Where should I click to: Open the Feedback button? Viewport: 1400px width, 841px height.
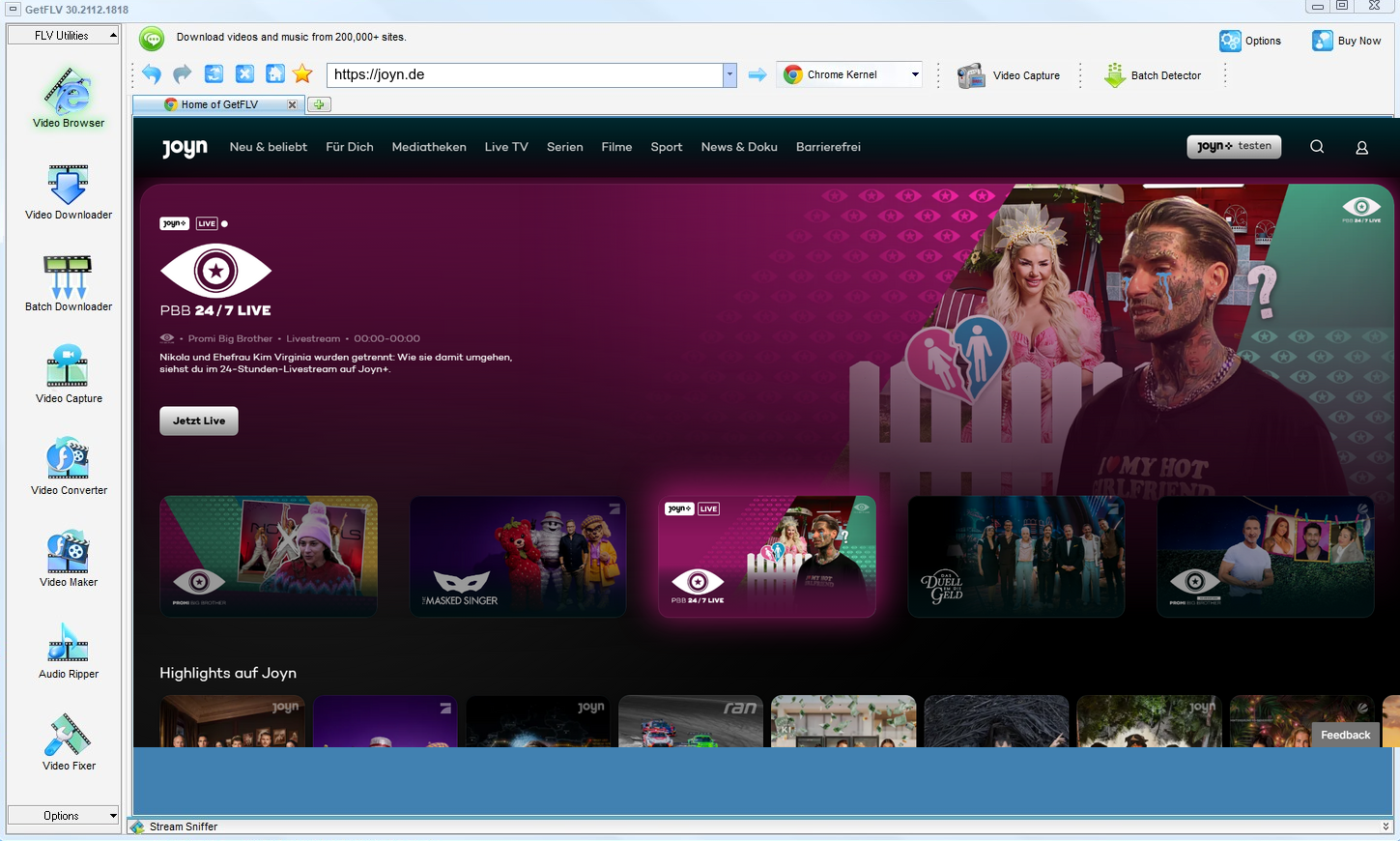1346,735
